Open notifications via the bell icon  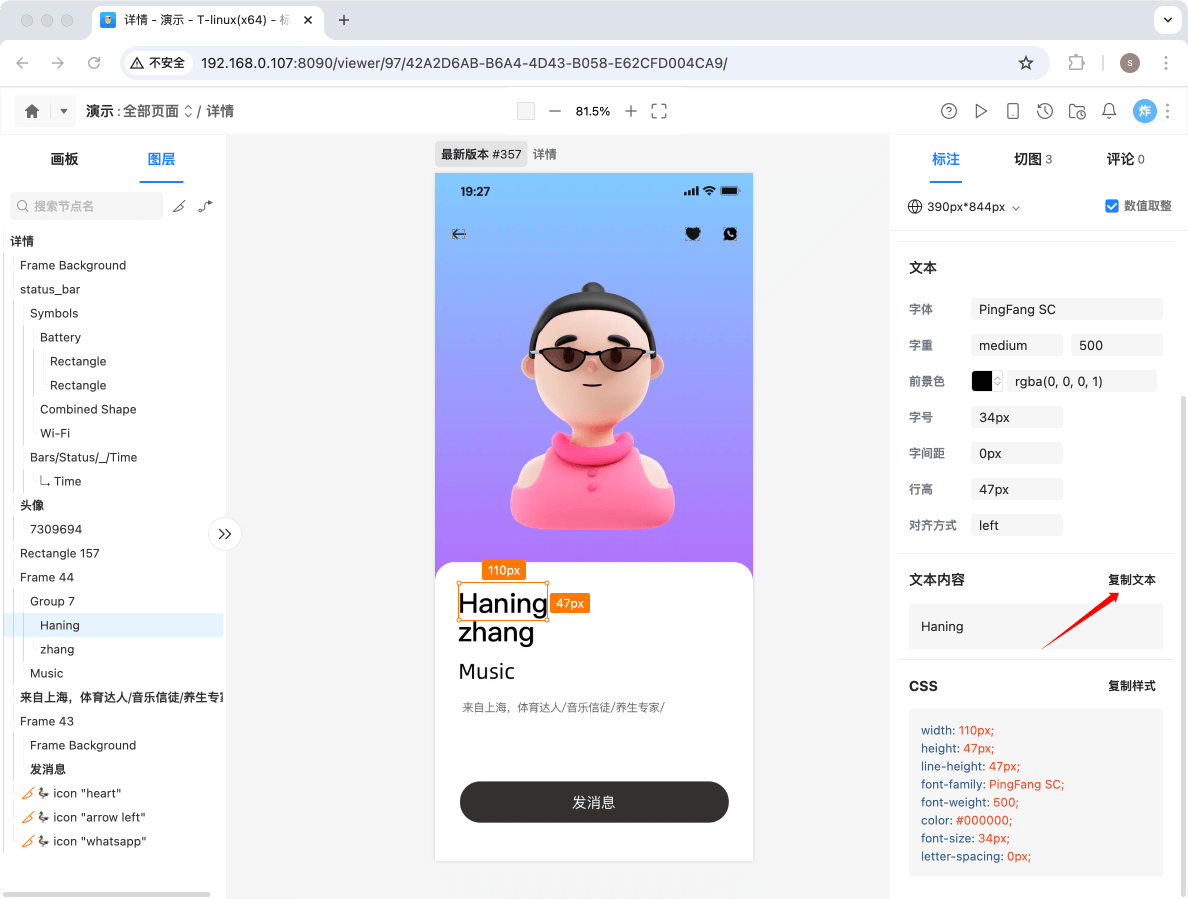tap(1108, 111)
